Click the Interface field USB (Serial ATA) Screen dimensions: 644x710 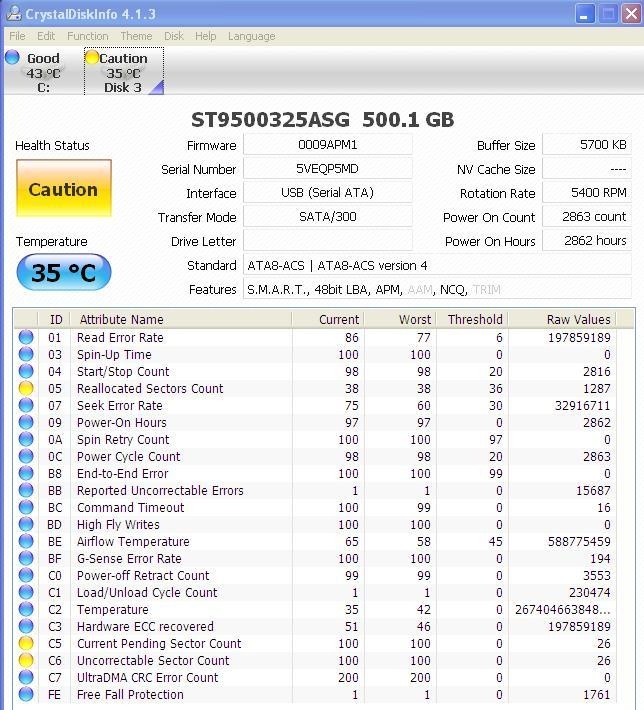327,193
